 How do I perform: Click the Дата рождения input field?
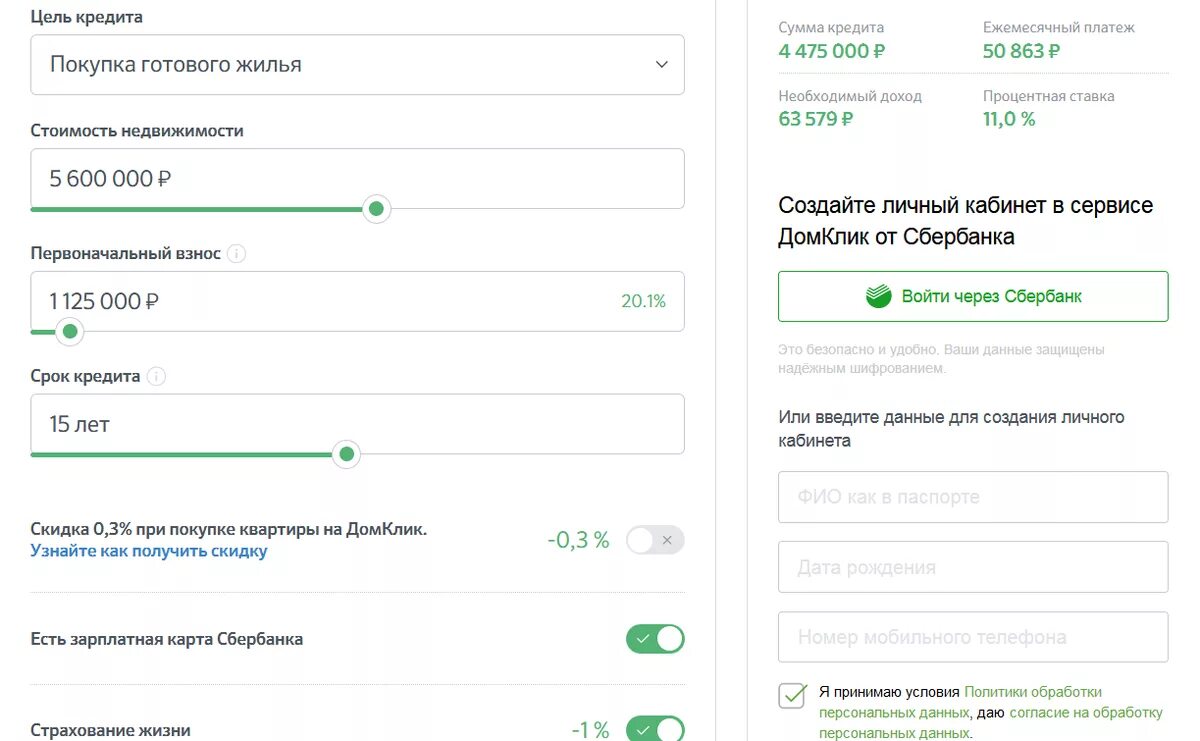tap(972, 567)
